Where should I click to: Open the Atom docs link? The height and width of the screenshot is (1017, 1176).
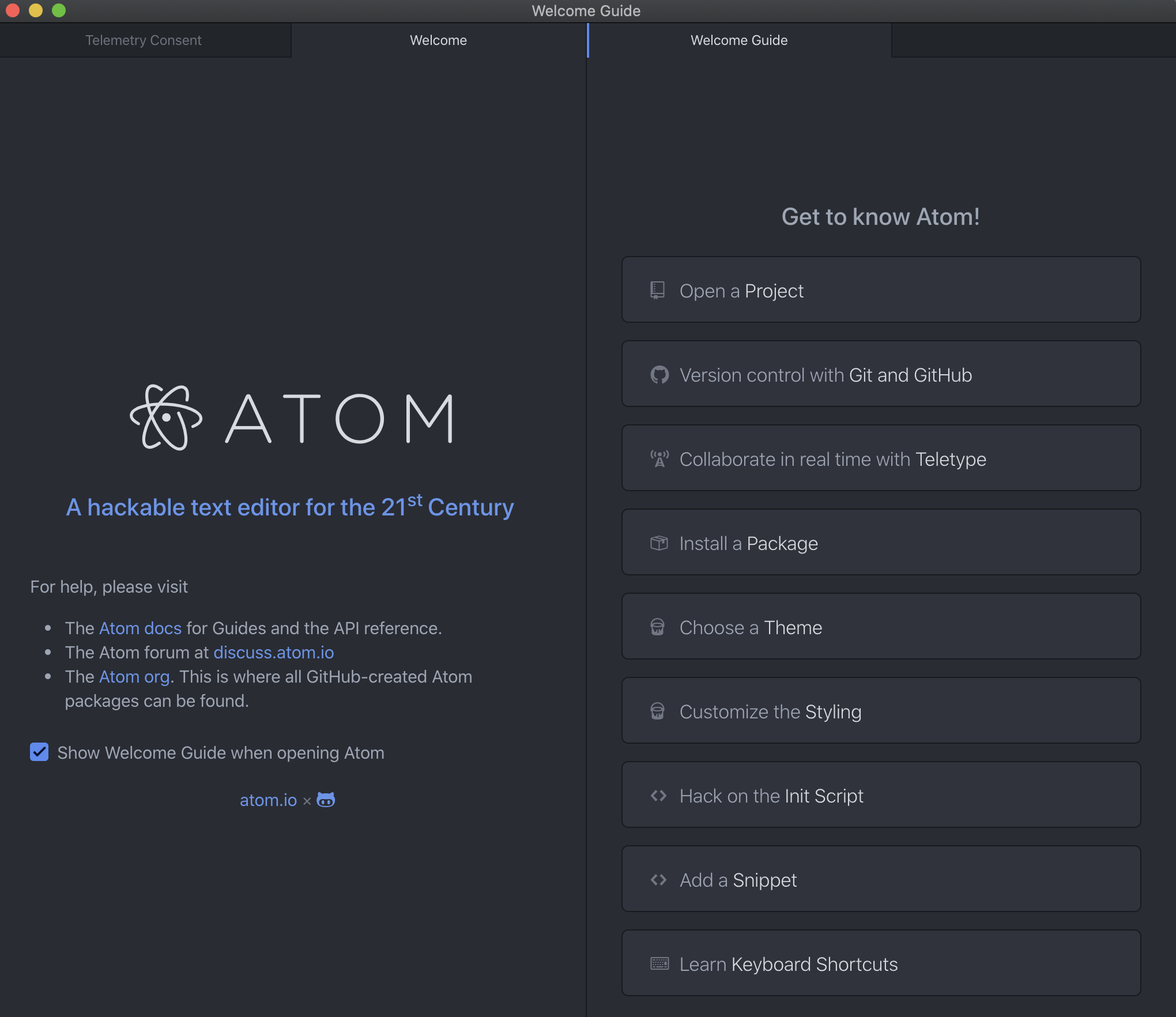click(x=140, y=628)
